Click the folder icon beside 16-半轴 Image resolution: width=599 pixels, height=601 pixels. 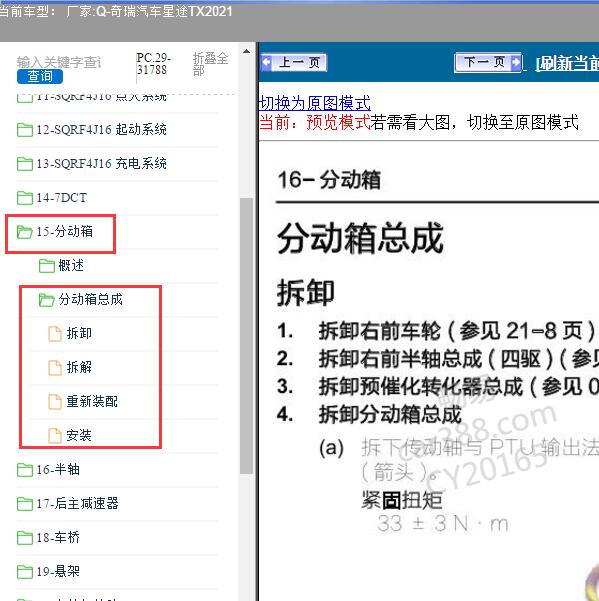click(25, 470)
